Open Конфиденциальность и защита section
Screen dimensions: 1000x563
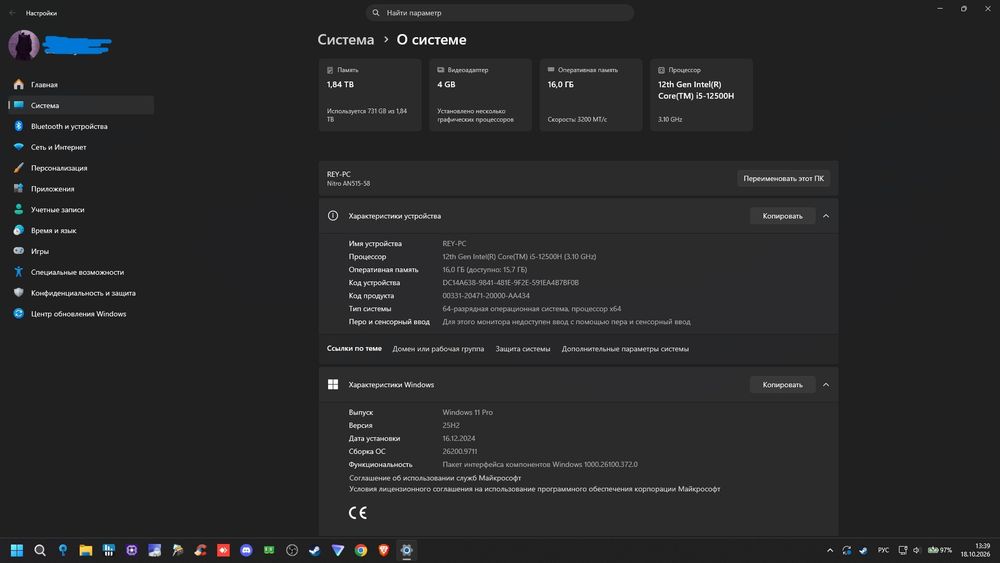pos(81,293)
